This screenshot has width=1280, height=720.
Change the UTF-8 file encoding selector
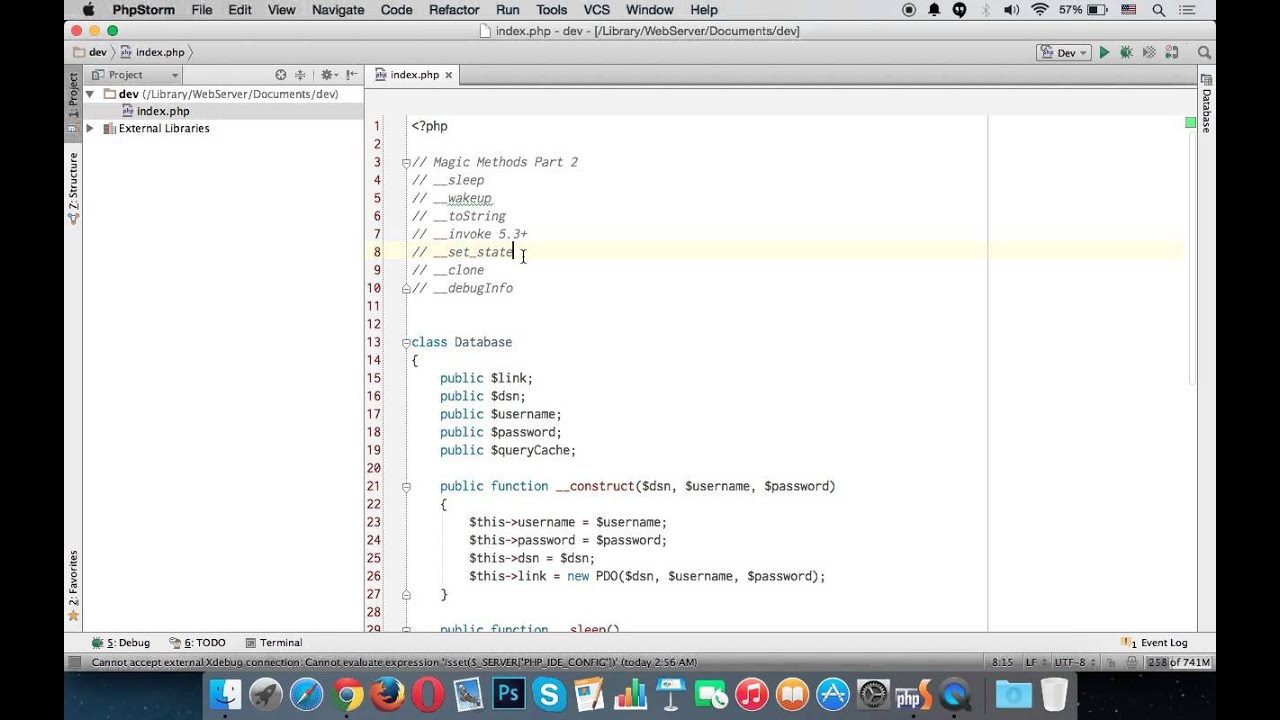1073,662
